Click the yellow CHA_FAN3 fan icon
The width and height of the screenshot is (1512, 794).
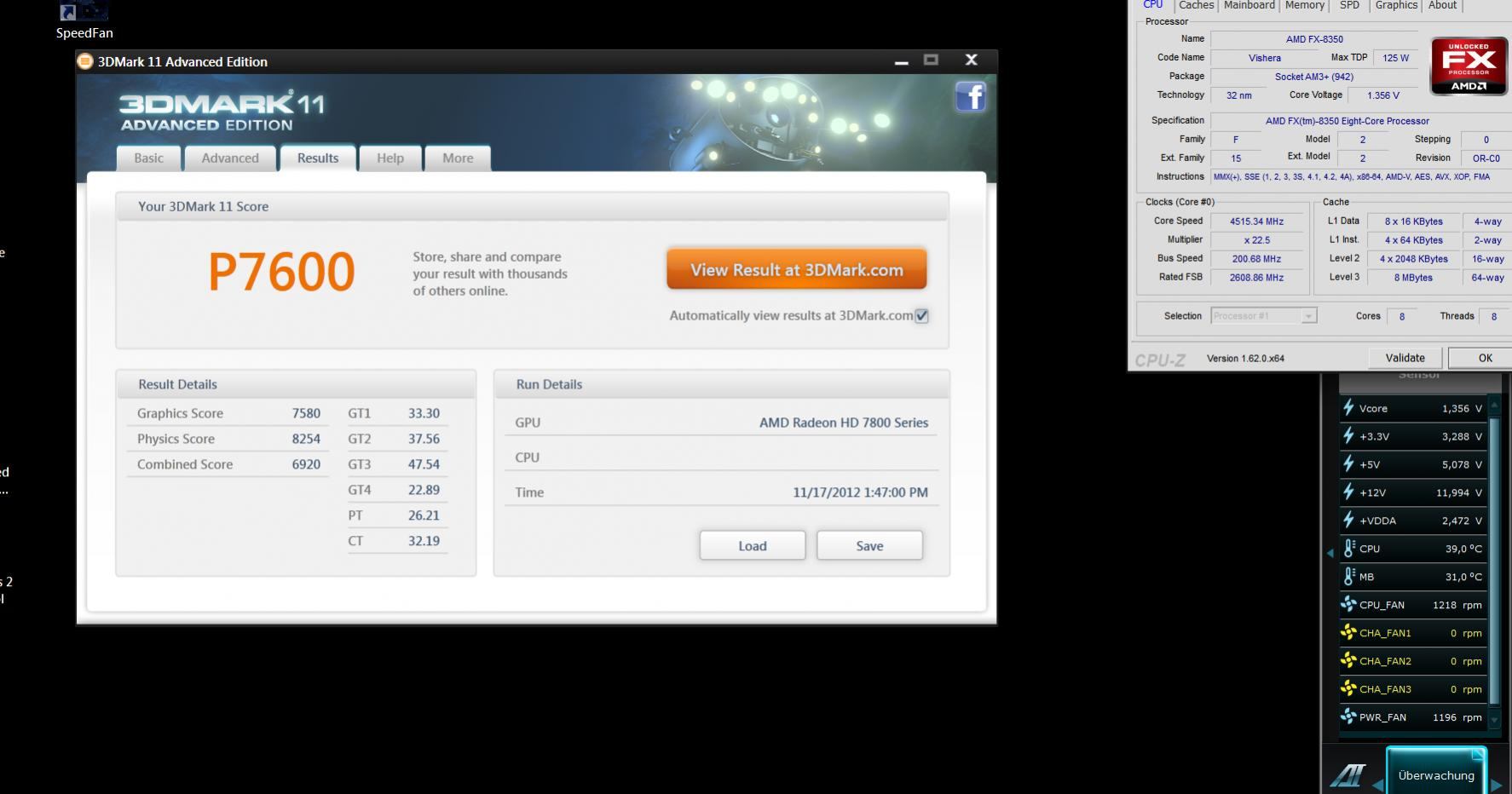(x=1348, y=689)
